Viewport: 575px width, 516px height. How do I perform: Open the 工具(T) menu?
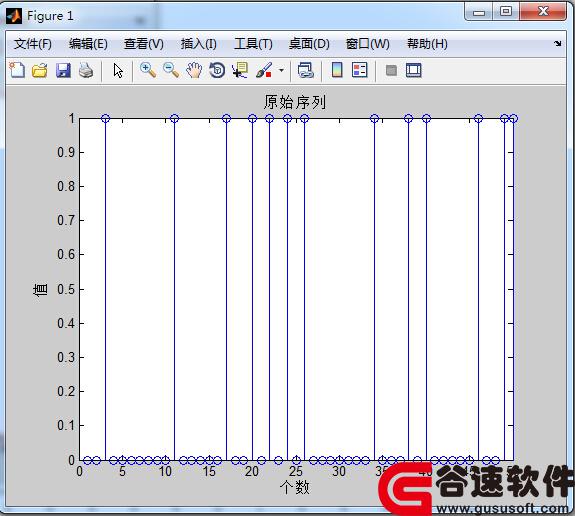click(x=253, y=44)
